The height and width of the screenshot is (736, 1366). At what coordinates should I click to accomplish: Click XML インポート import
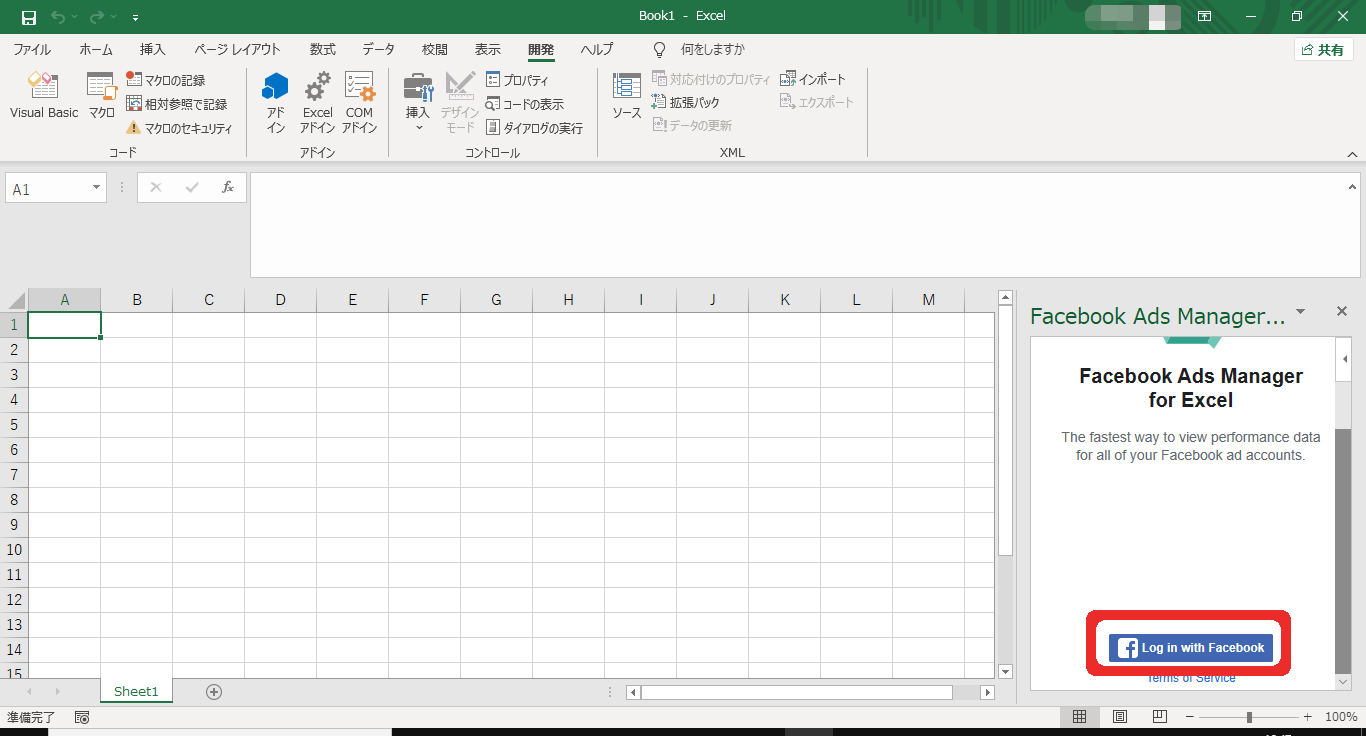813,79
